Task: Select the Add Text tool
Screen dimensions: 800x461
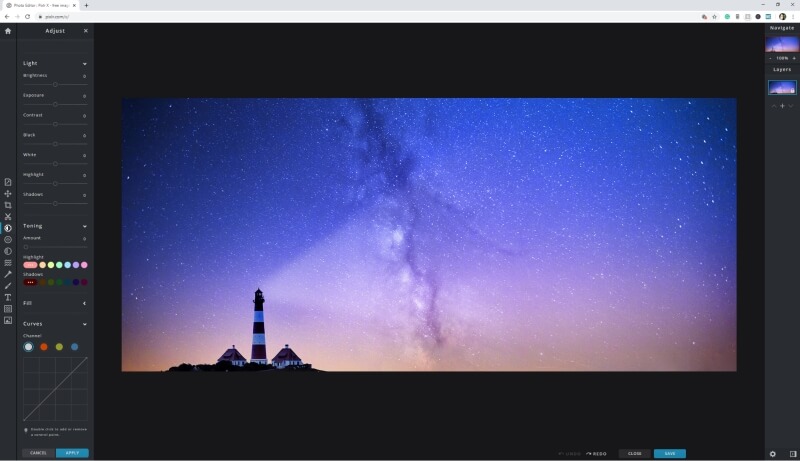Action: 8,297
